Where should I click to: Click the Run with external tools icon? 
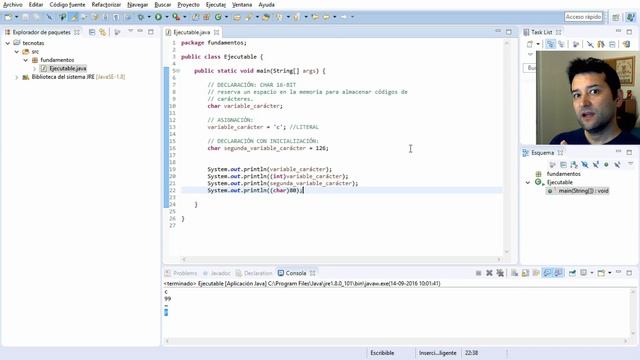[x=176, y=17]
